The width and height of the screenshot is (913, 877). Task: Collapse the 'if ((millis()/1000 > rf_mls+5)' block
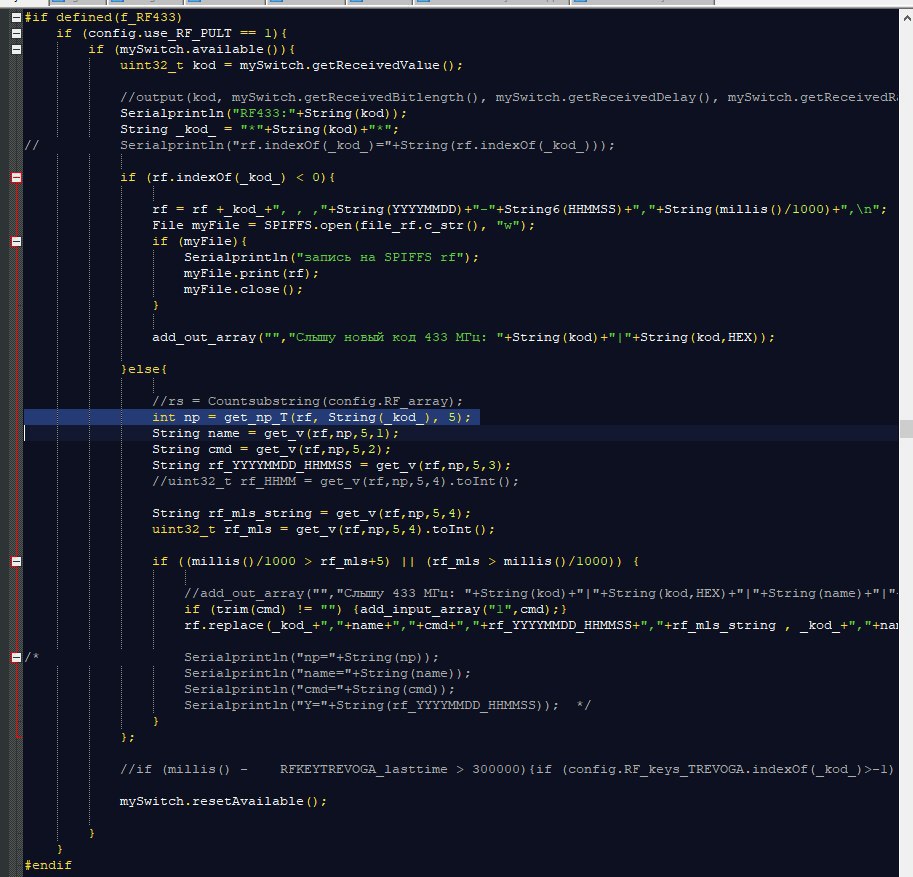pos(16,561)
